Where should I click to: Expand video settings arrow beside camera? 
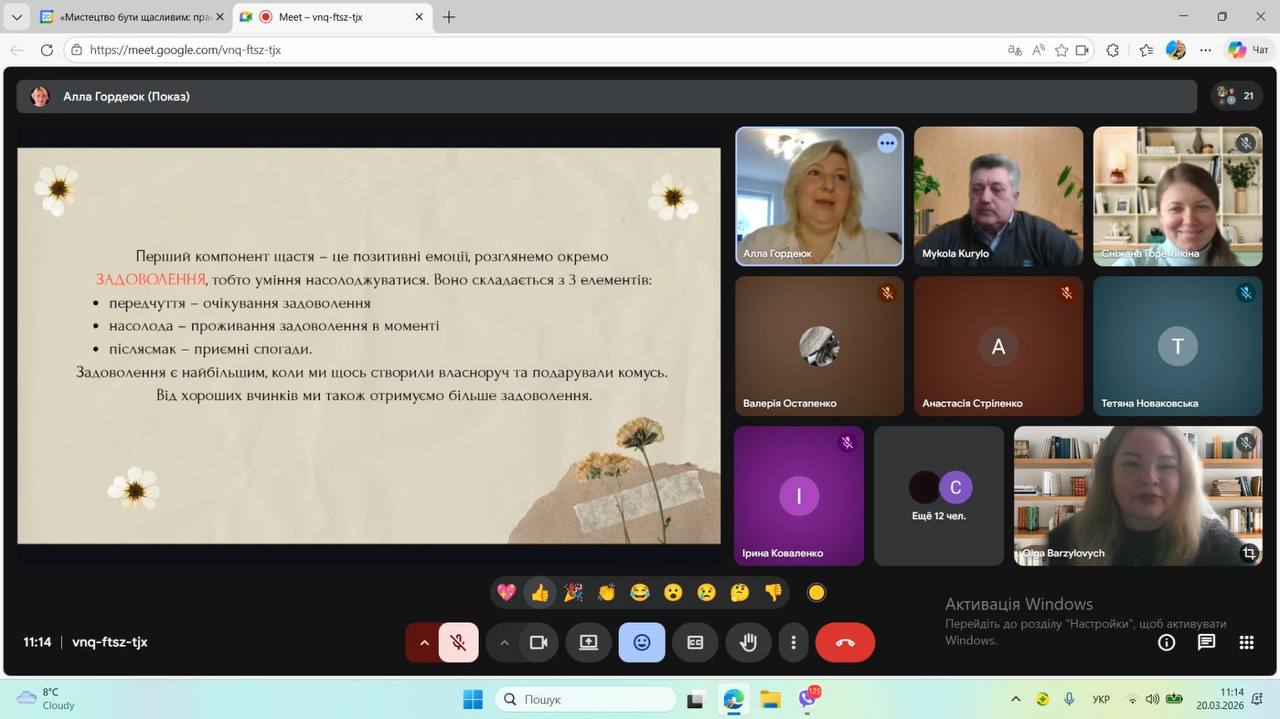click(x=504, y=643)
